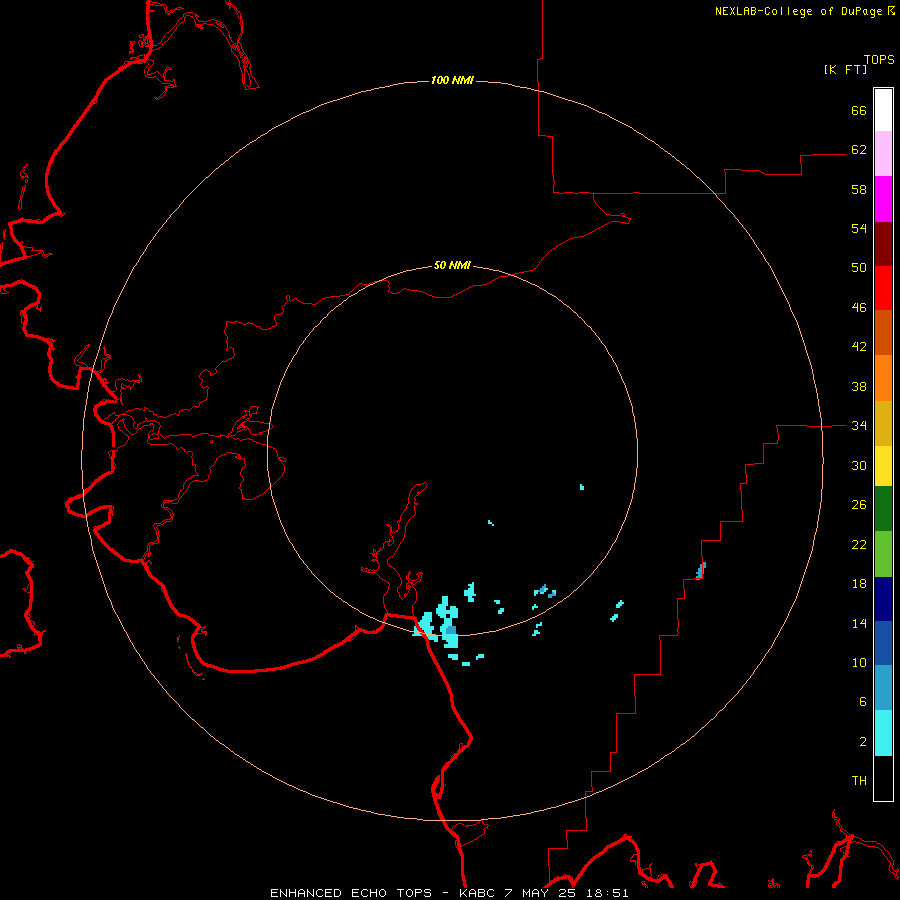Pick the magenta swatch in the color scale
This screenshot has height=900, width=900.
tap(883, 199)
